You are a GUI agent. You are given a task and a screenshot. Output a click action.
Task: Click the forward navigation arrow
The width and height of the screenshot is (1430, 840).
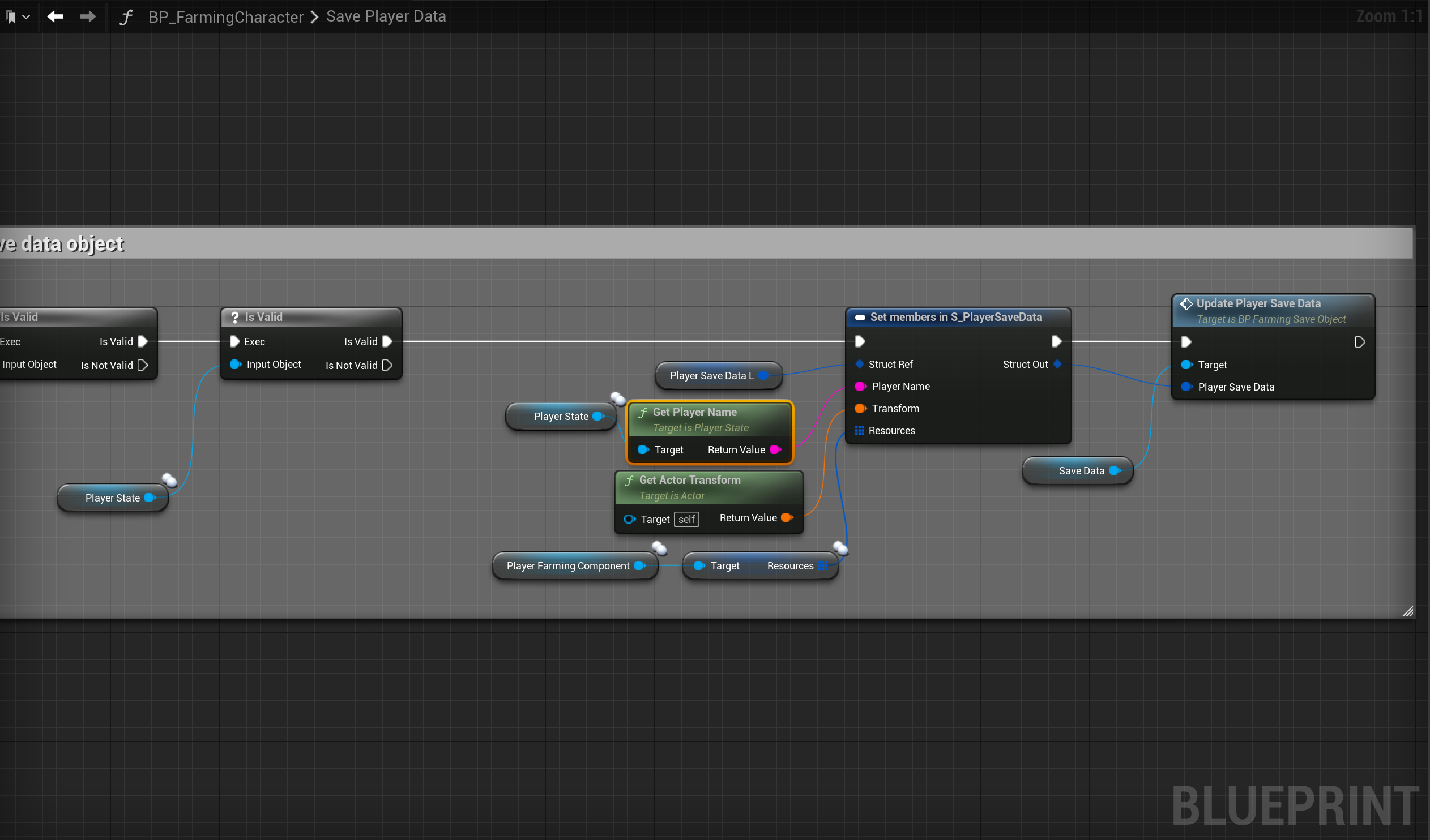click(x=88, y=16)
